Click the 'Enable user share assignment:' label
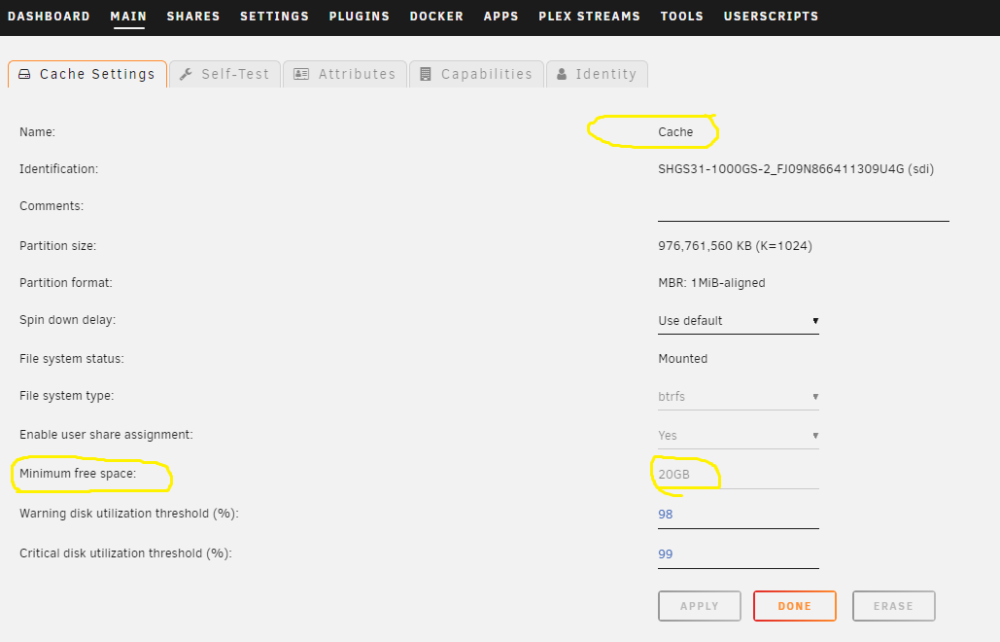Viewport: 1000px width, 642px height. (x=106, y=435)
